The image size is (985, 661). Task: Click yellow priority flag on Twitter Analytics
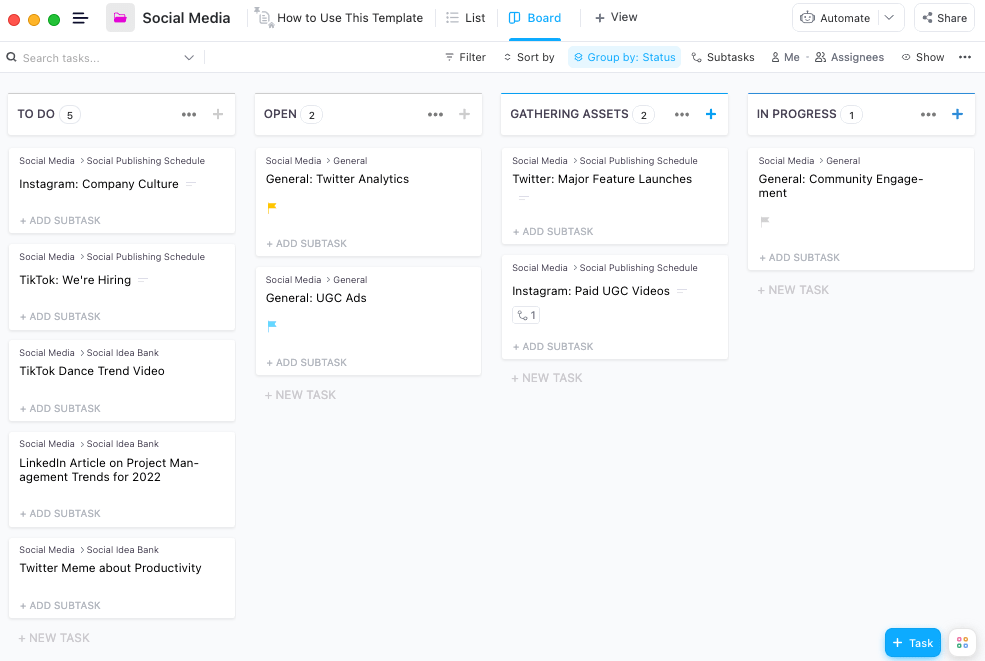[272, 208]
